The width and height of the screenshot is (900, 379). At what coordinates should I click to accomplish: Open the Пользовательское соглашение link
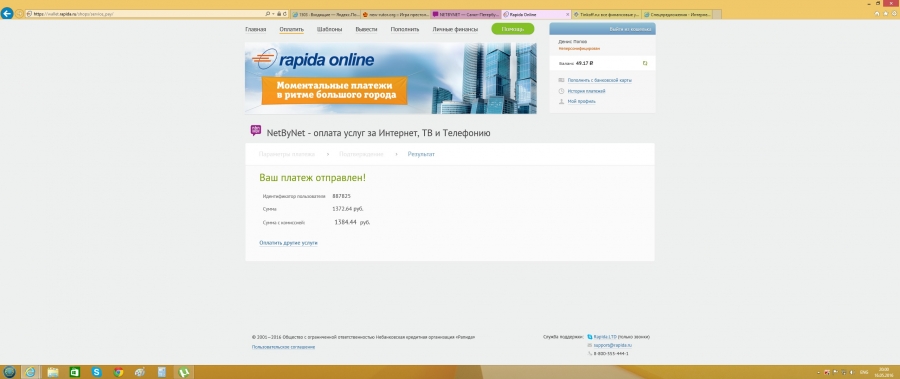(284, 347)
